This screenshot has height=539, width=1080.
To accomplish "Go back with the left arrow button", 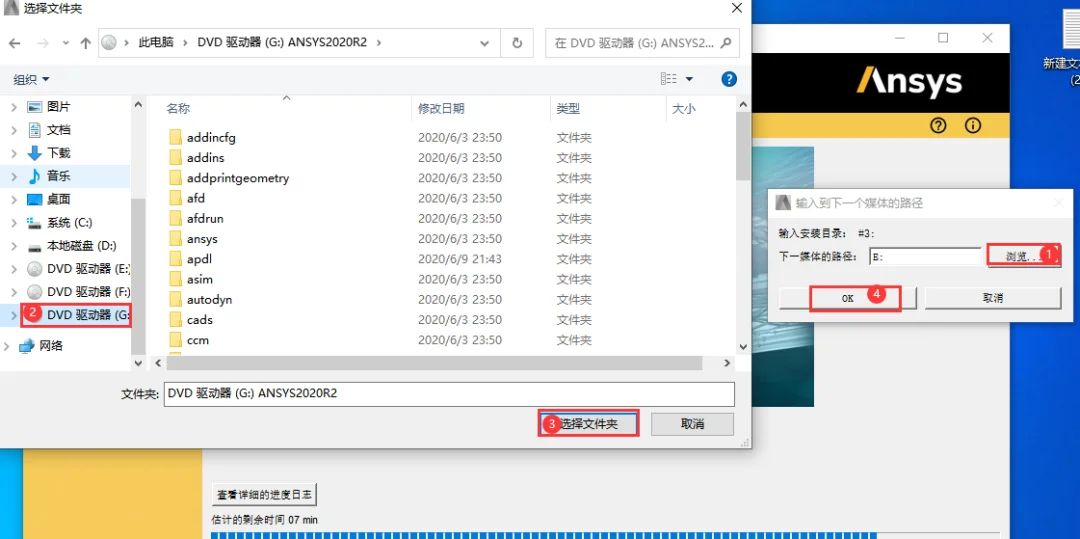I will tap(14, 43).
